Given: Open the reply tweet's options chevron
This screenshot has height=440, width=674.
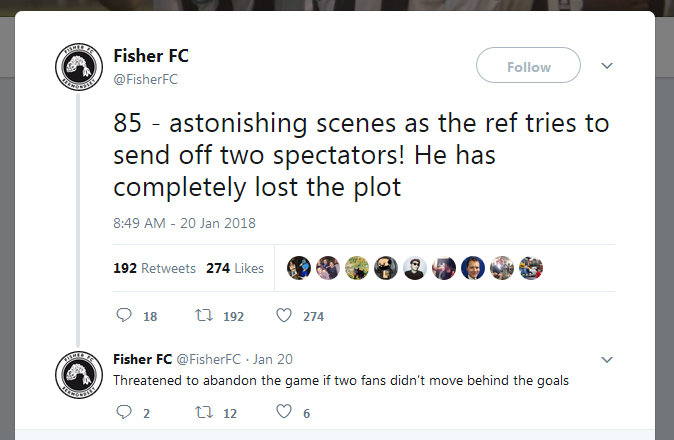Looking at the screenshot, I should coord(605,359).
